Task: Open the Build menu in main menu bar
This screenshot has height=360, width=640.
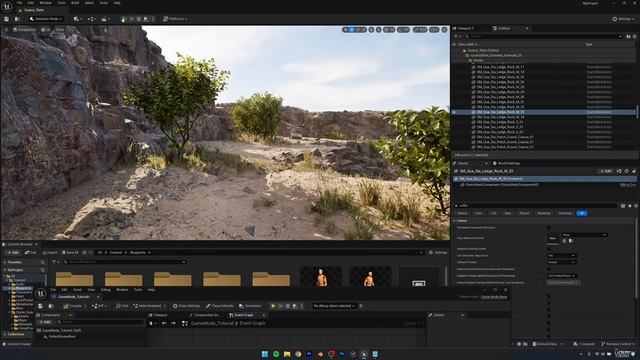Action: (x=75, y=3)
